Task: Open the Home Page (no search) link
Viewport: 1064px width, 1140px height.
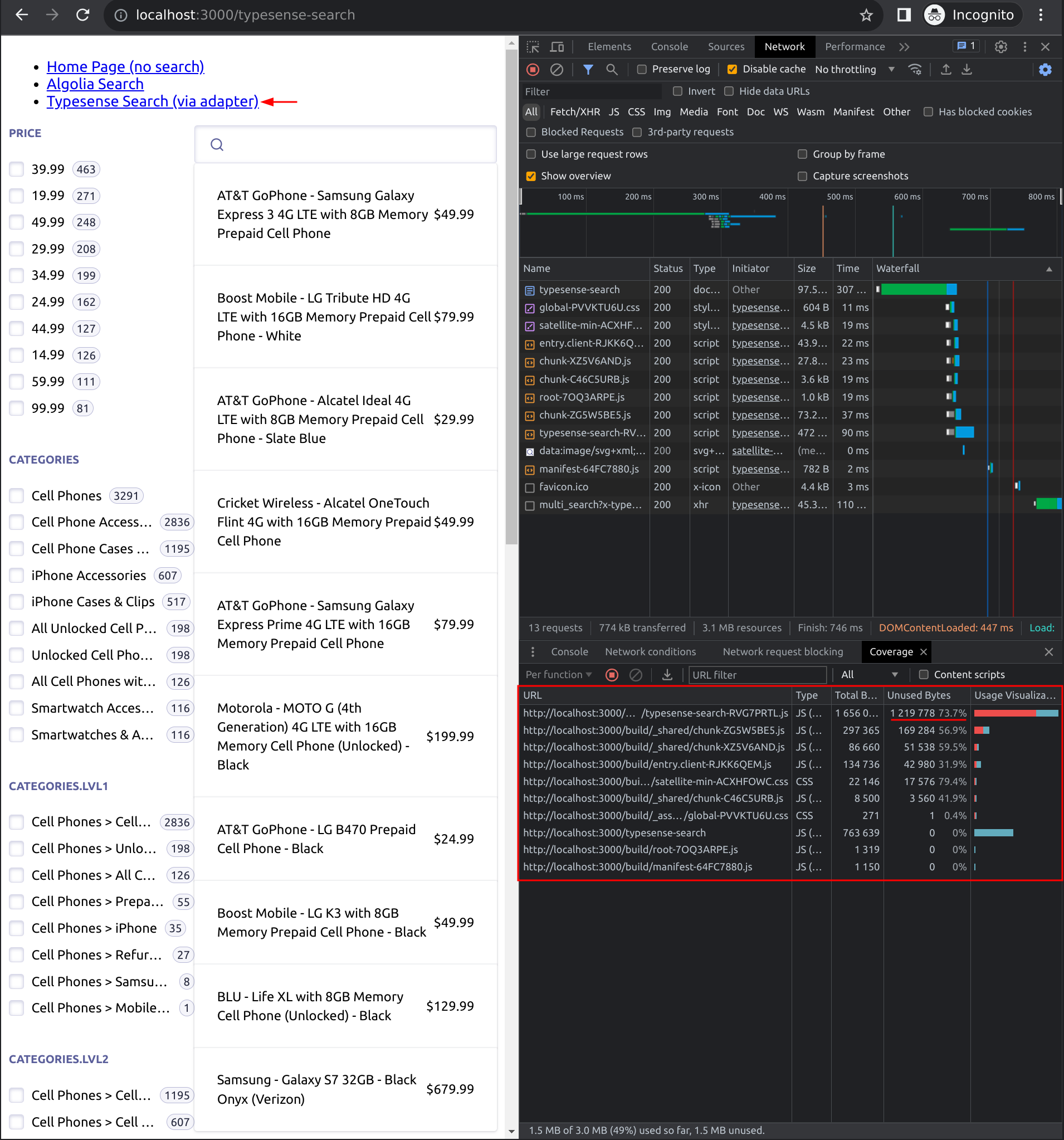Action: pos(125,67)
